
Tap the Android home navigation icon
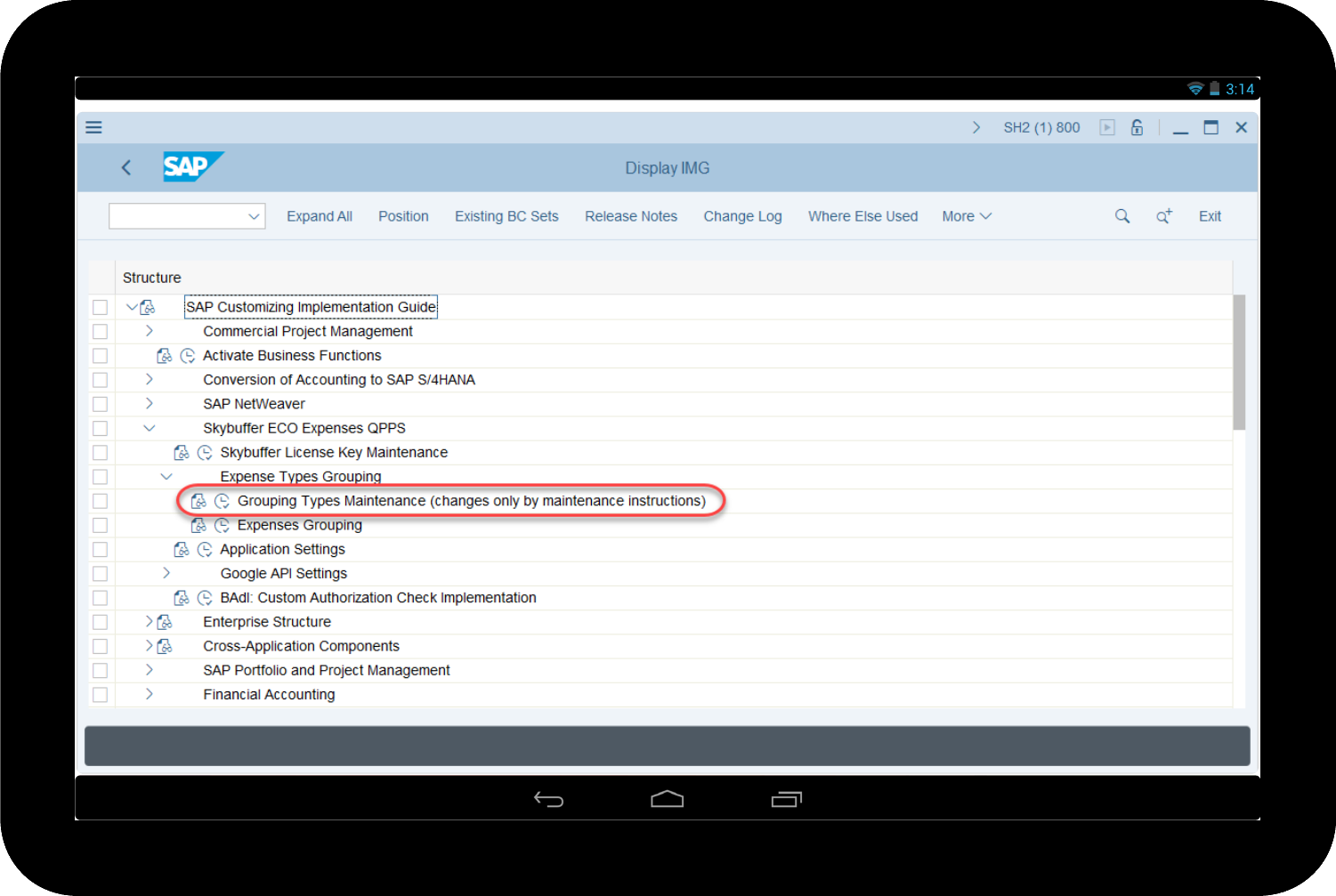668,799
